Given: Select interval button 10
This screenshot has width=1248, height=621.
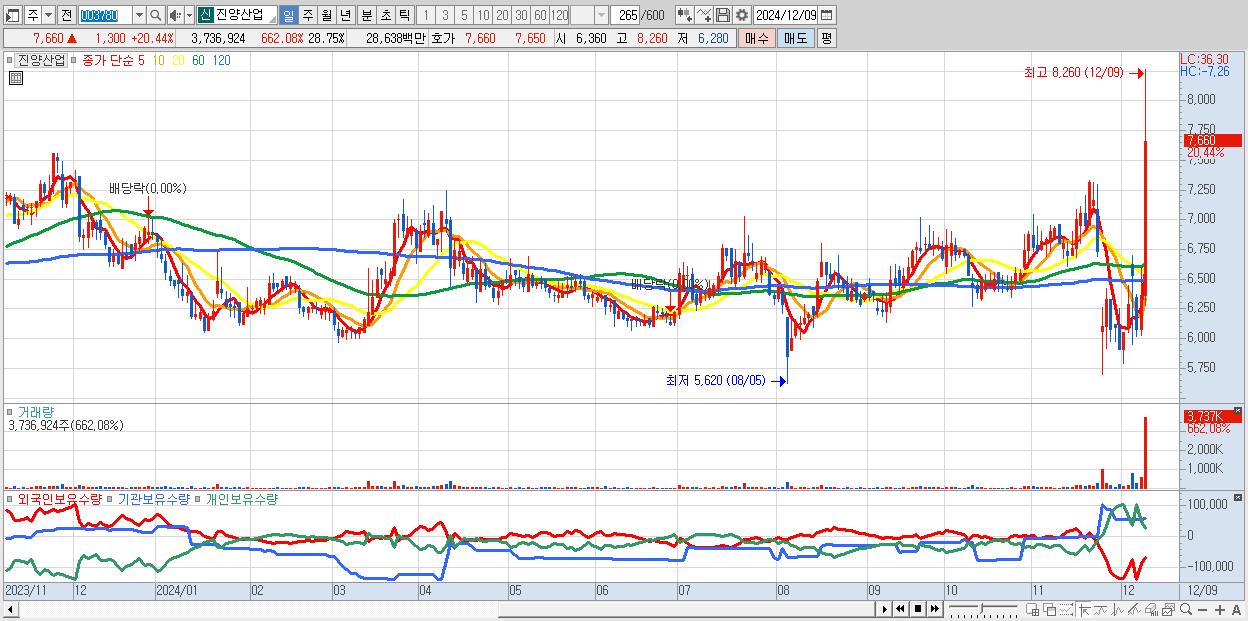Looking at the screenshot, I should tap(483, 15).
